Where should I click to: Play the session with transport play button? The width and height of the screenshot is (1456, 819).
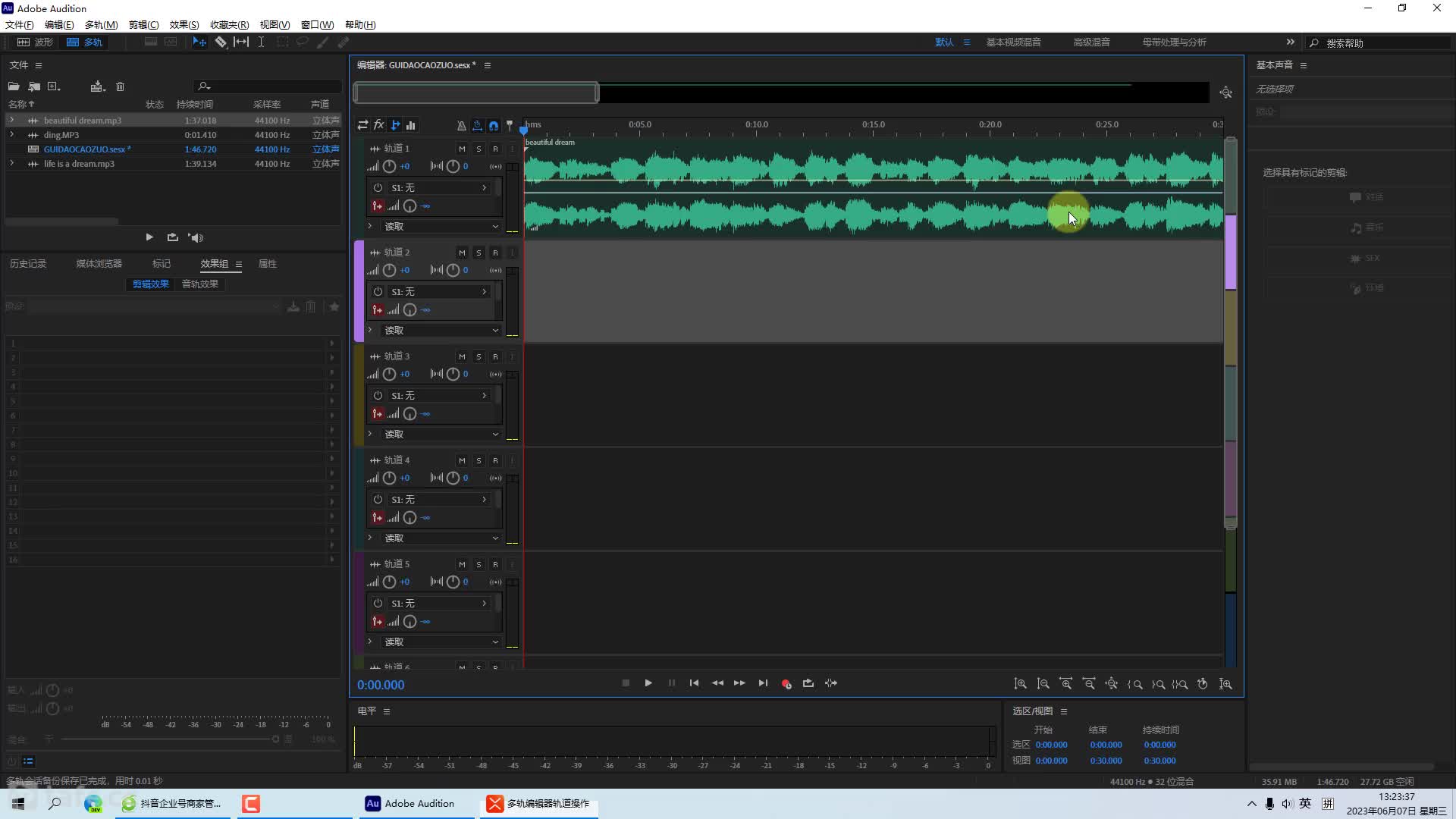tap(648, 683)
